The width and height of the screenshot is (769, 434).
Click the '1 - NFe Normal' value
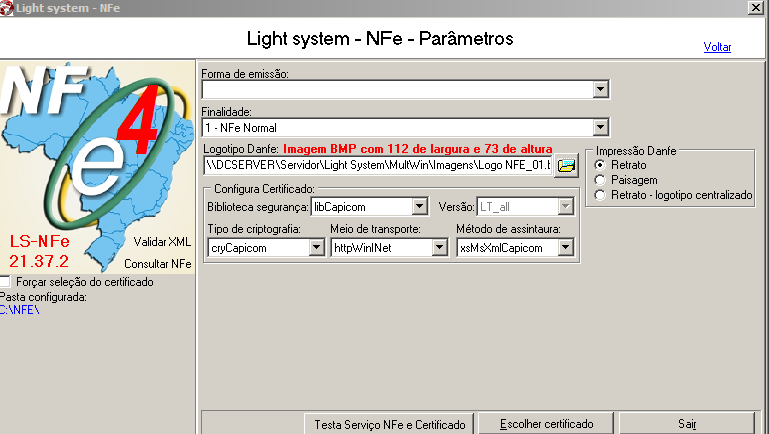(241, 128)
